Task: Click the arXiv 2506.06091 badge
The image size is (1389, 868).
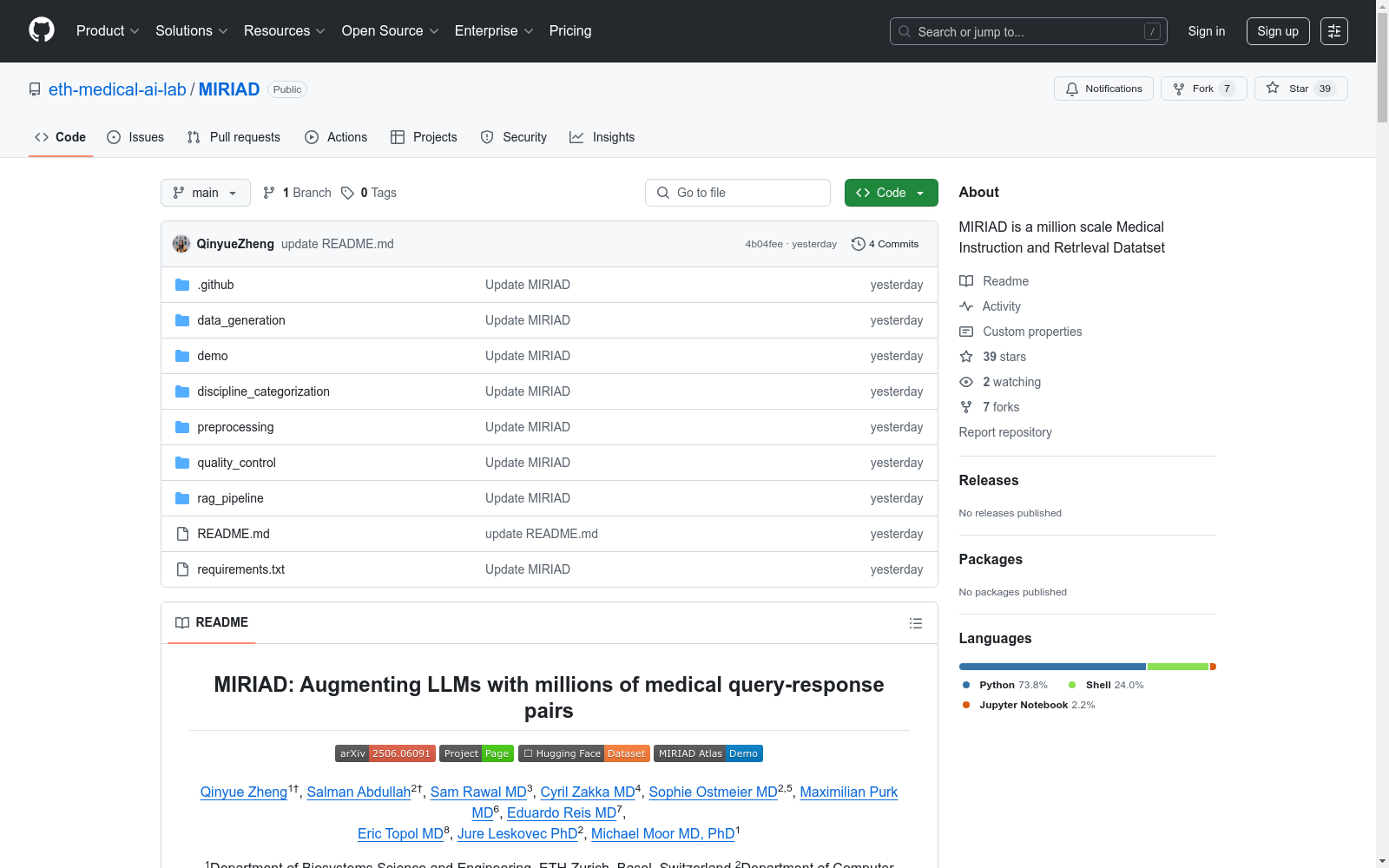Action: point(385,753)
